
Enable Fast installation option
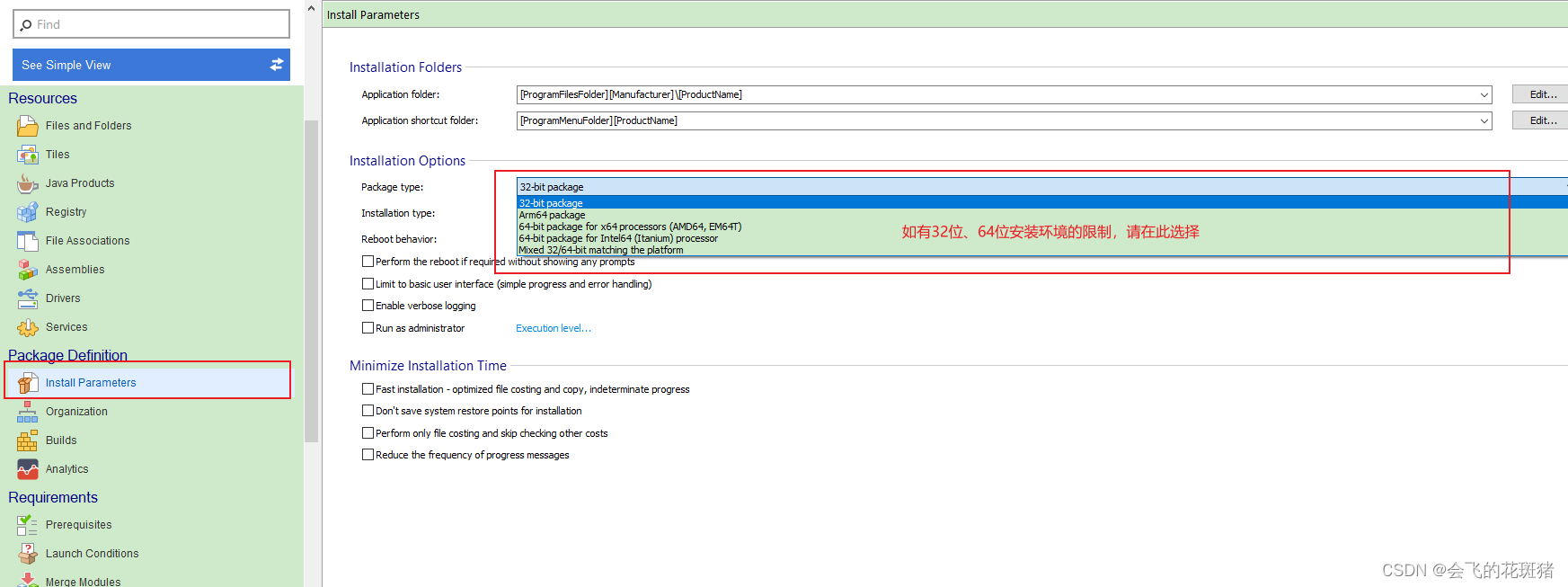368,389
